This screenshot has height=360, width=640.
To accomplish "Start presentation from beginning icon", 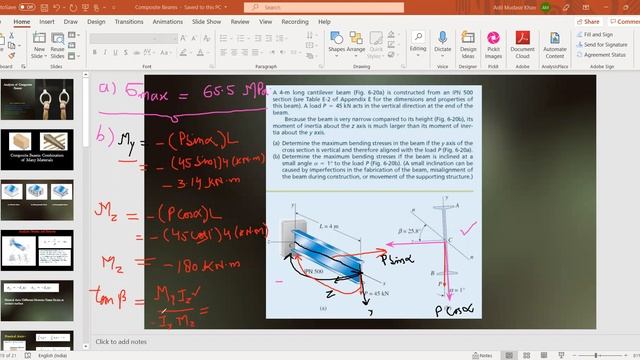I will pyautogui.click(x=85, y=7).
